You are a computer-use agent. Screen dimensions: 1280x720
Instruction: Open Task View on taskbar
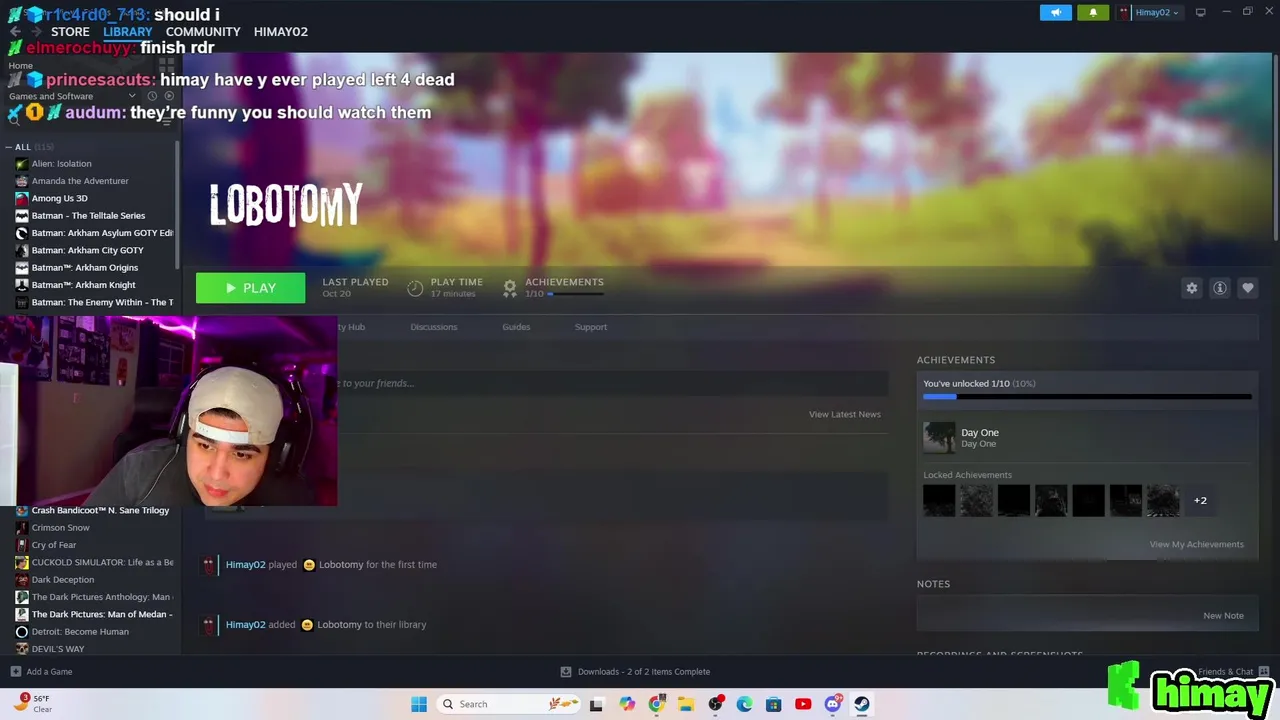click(x=596, y=704)
